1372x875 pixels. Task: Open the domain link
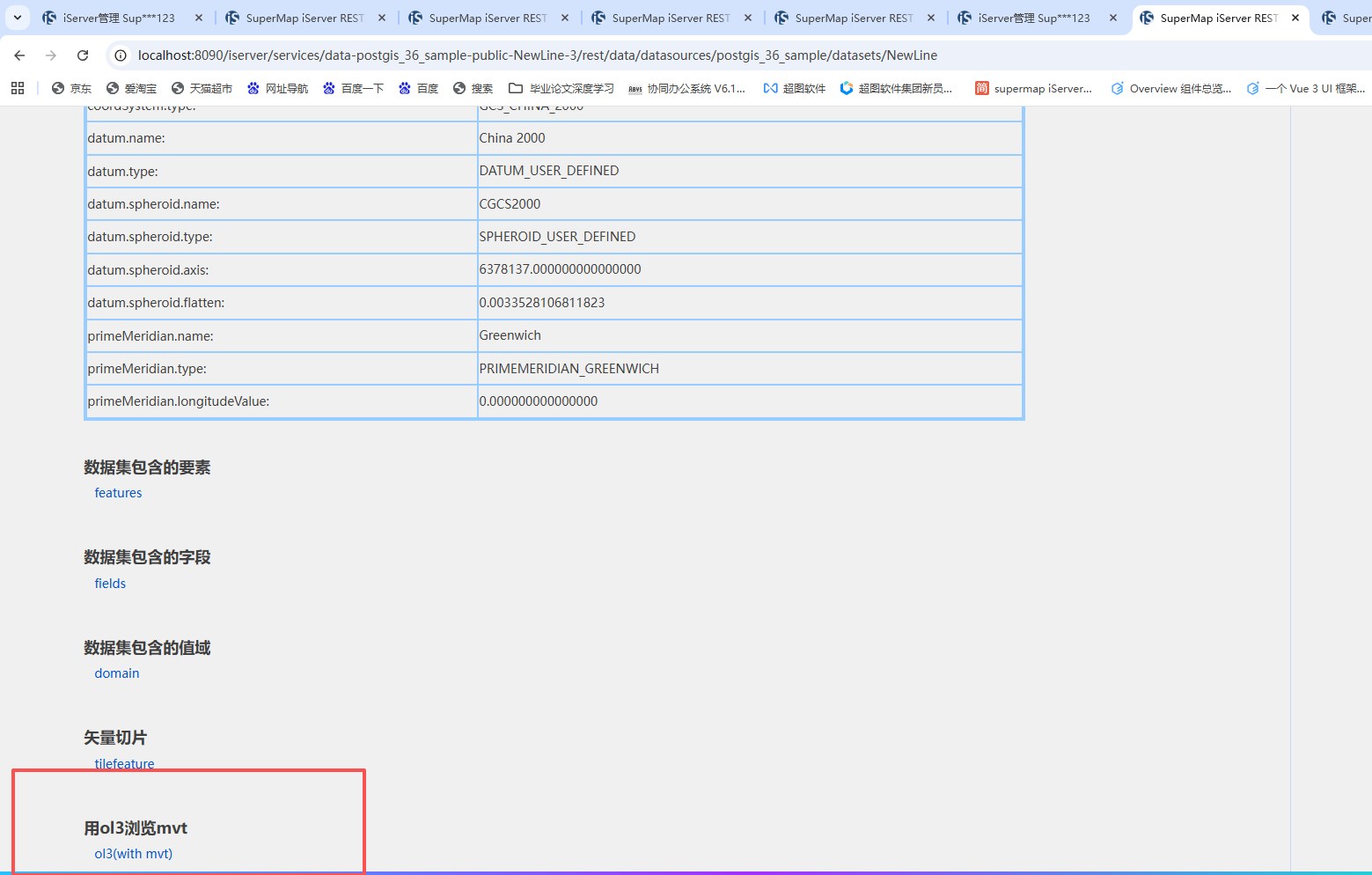point(117,673)
